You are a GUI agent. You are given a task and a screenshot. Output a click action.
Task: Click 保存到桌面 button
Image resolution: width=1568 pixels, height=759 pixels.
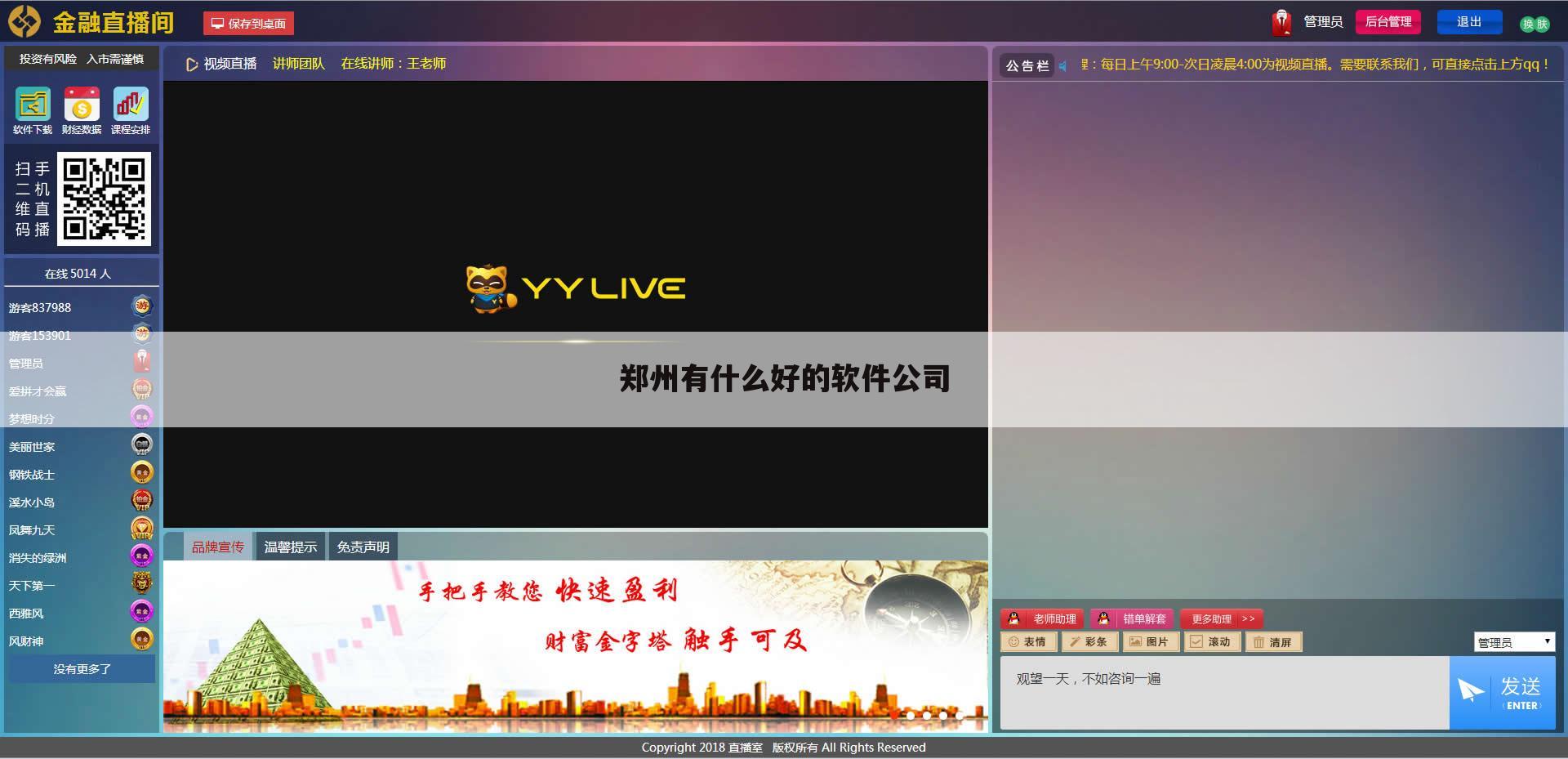[248, 23]
